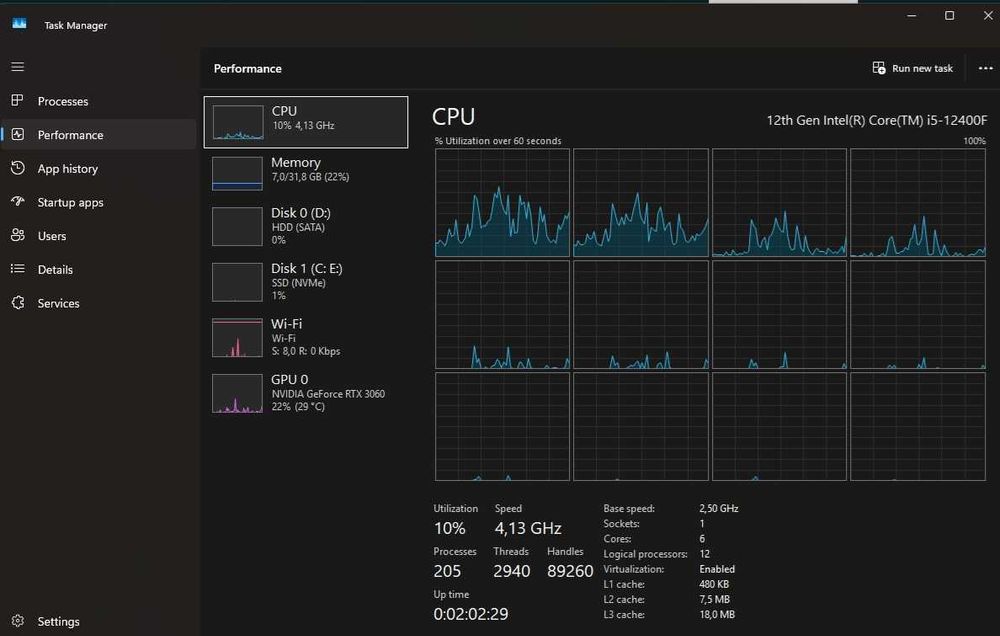1000x636 pixels.
Task: Click the last graph in top row
Action: [918, 203]
